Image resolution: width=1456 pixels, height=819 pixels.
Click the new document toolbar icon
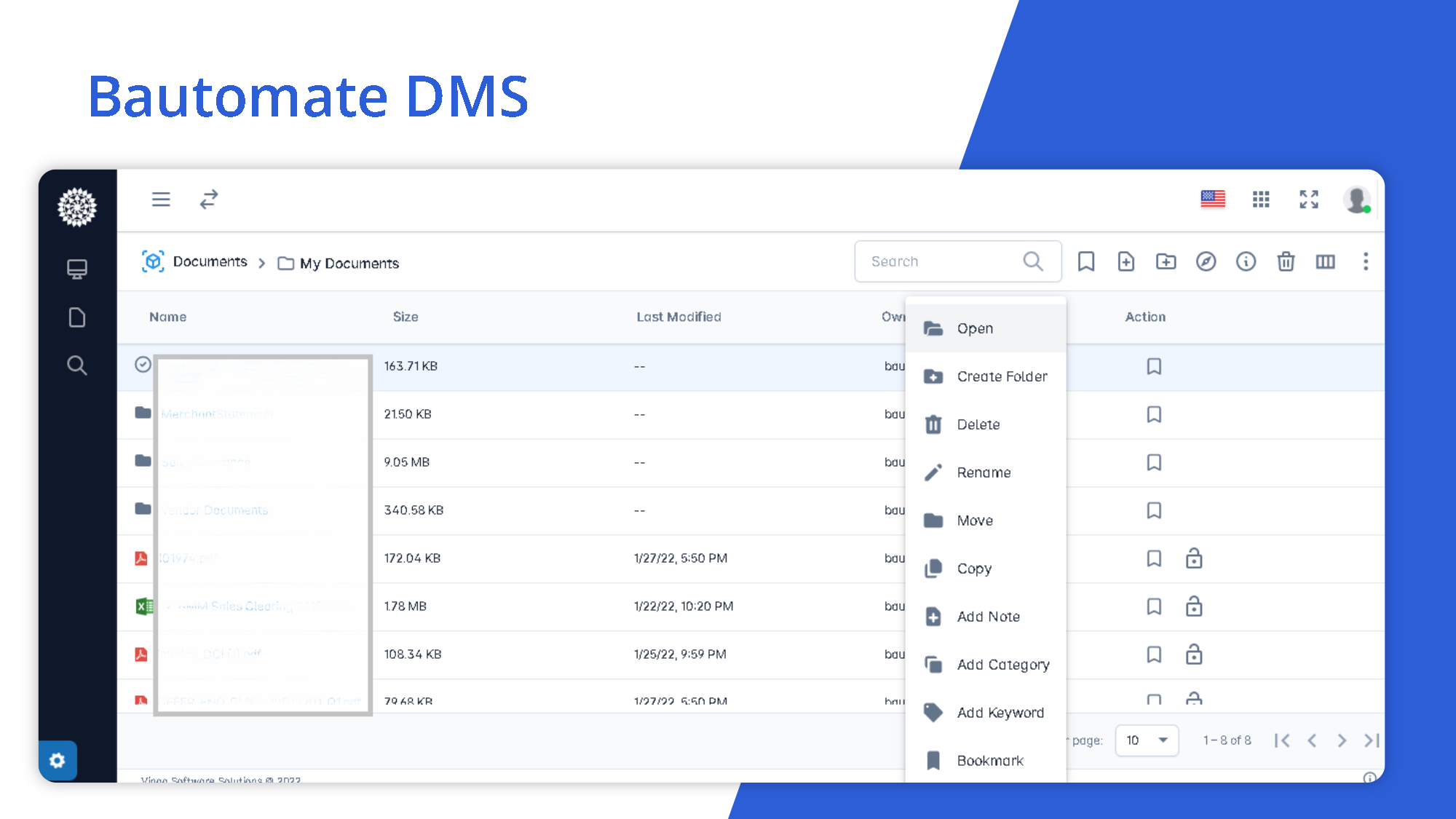1125,261
